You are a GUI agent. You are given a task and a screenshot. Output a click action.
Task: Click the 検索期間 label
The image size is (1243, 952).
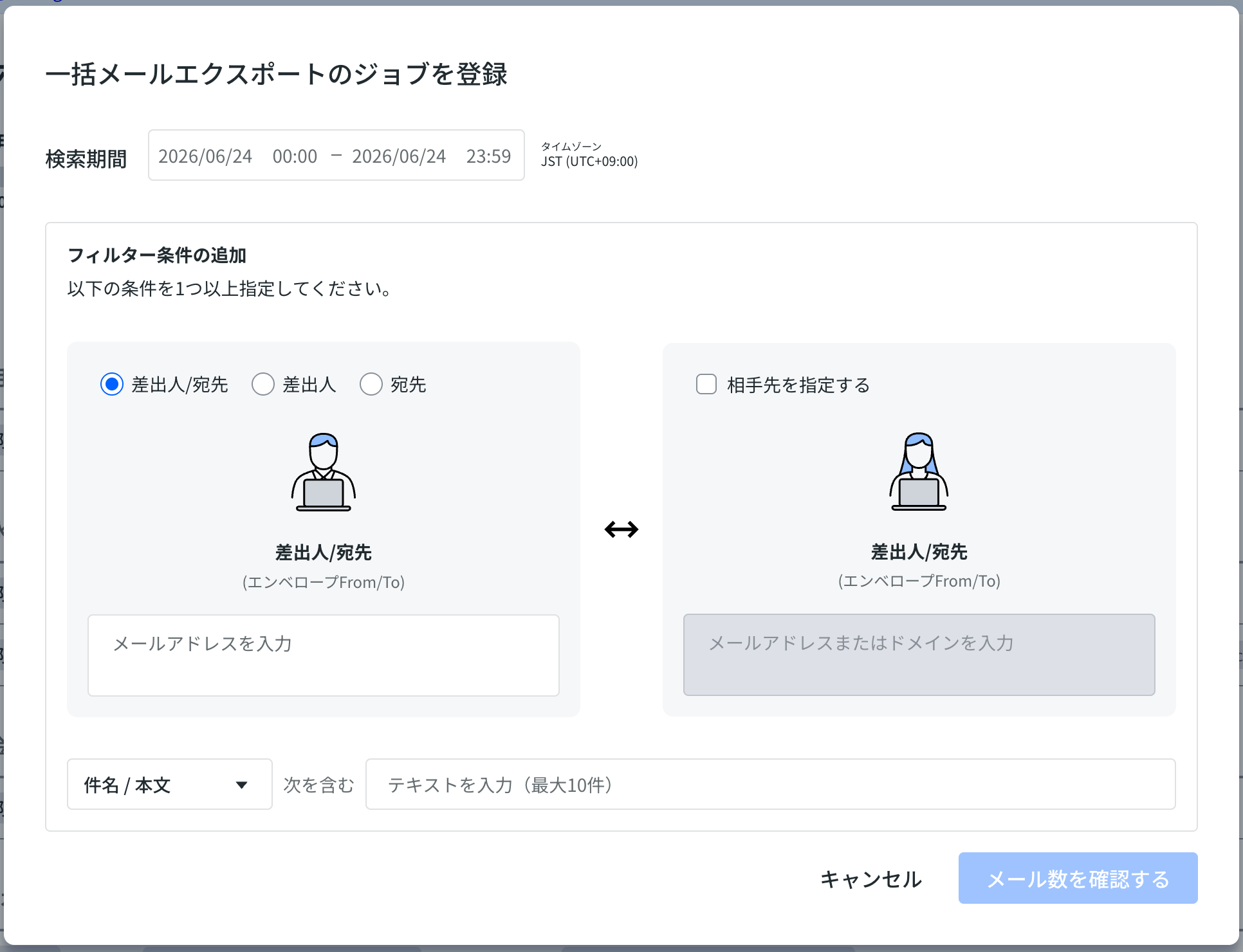pos(86,159)
